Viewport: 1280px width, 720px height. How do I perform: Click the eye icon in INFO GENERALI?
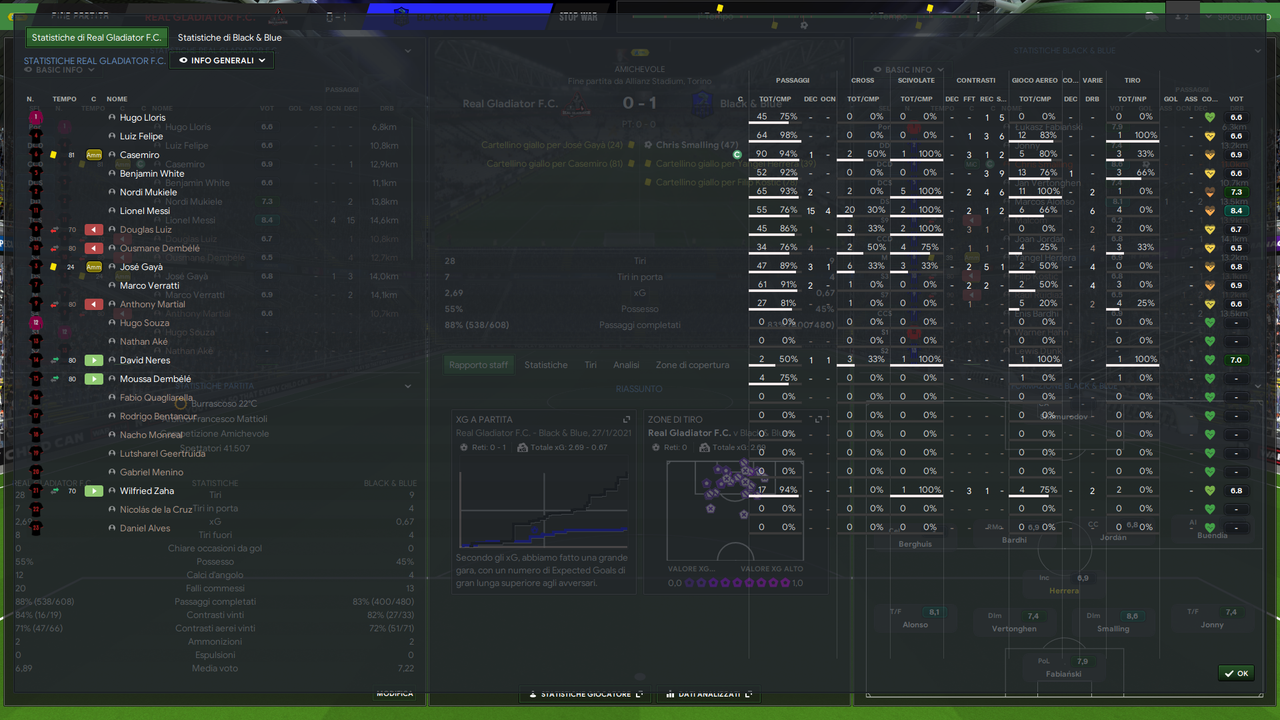click(185, 60)
